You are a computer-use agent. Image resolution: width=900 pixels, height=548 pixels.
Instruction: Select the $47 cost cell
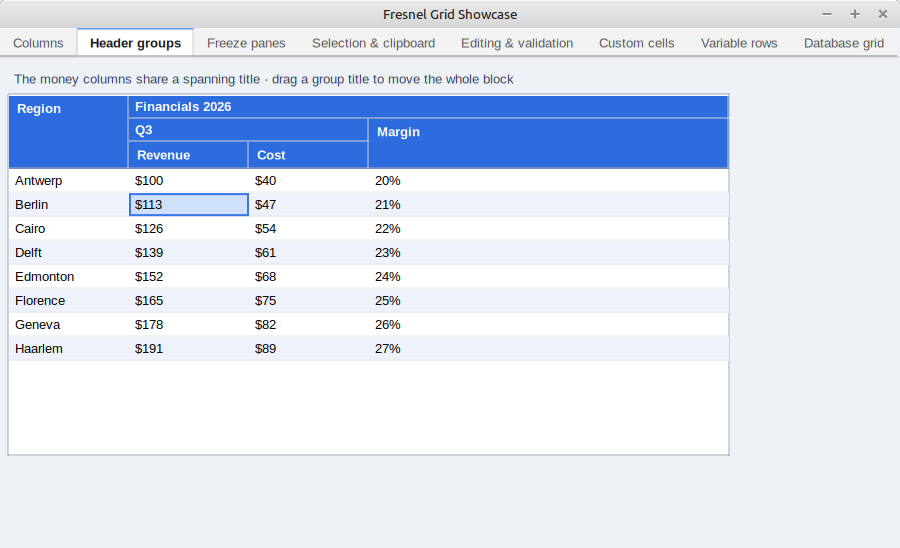[x=309, y=205]
